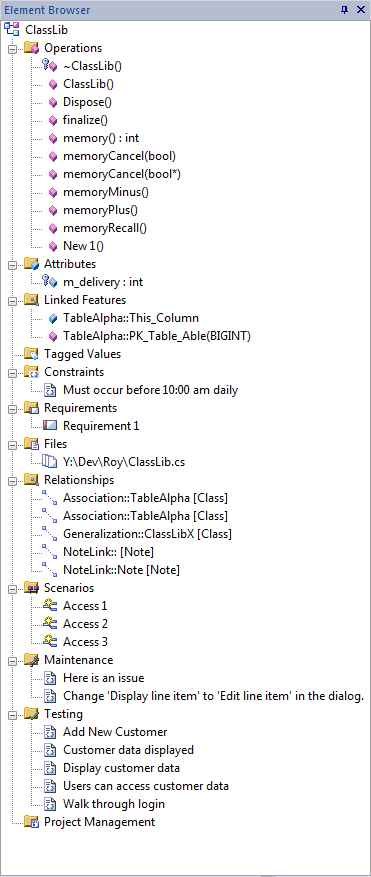Screen dimensions: 371x877
Task: Select the Access 3 scenario
Action: pos(85,642)
